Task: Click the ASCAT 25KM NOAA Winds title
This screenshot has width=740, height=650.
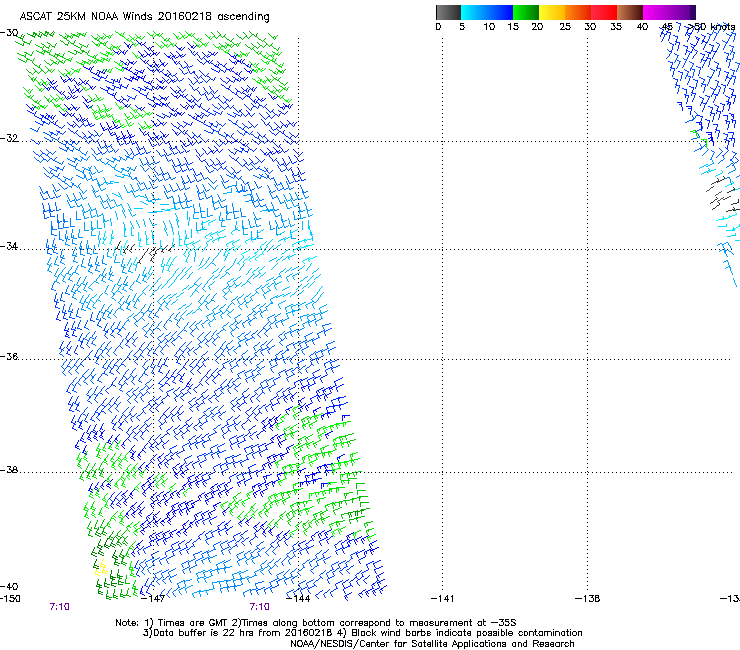Action: coord(144,17)
